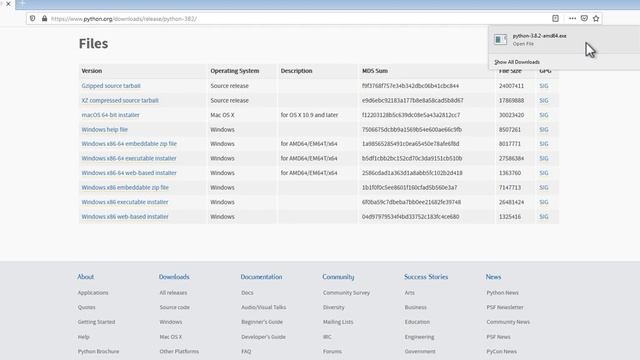640x360 pixels.
Task: Open PSF Newsletter footer link
Action: [505, 307]
